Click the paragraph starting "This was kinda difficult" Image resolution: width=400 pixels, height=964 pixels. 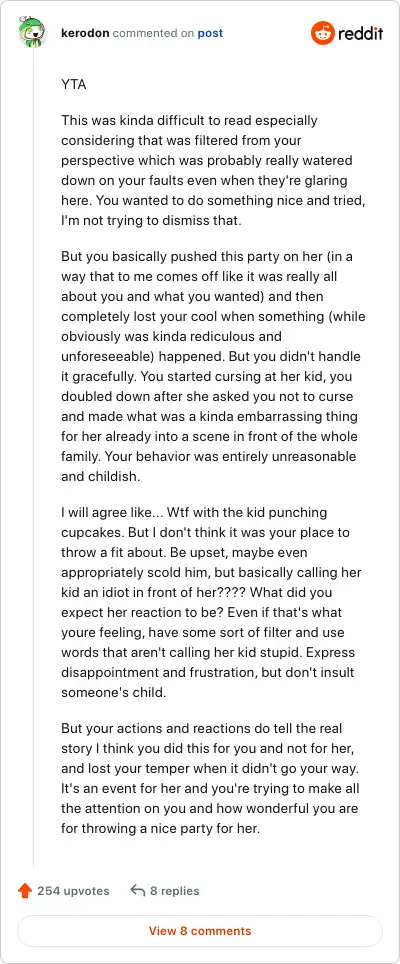tap(213, 170)
